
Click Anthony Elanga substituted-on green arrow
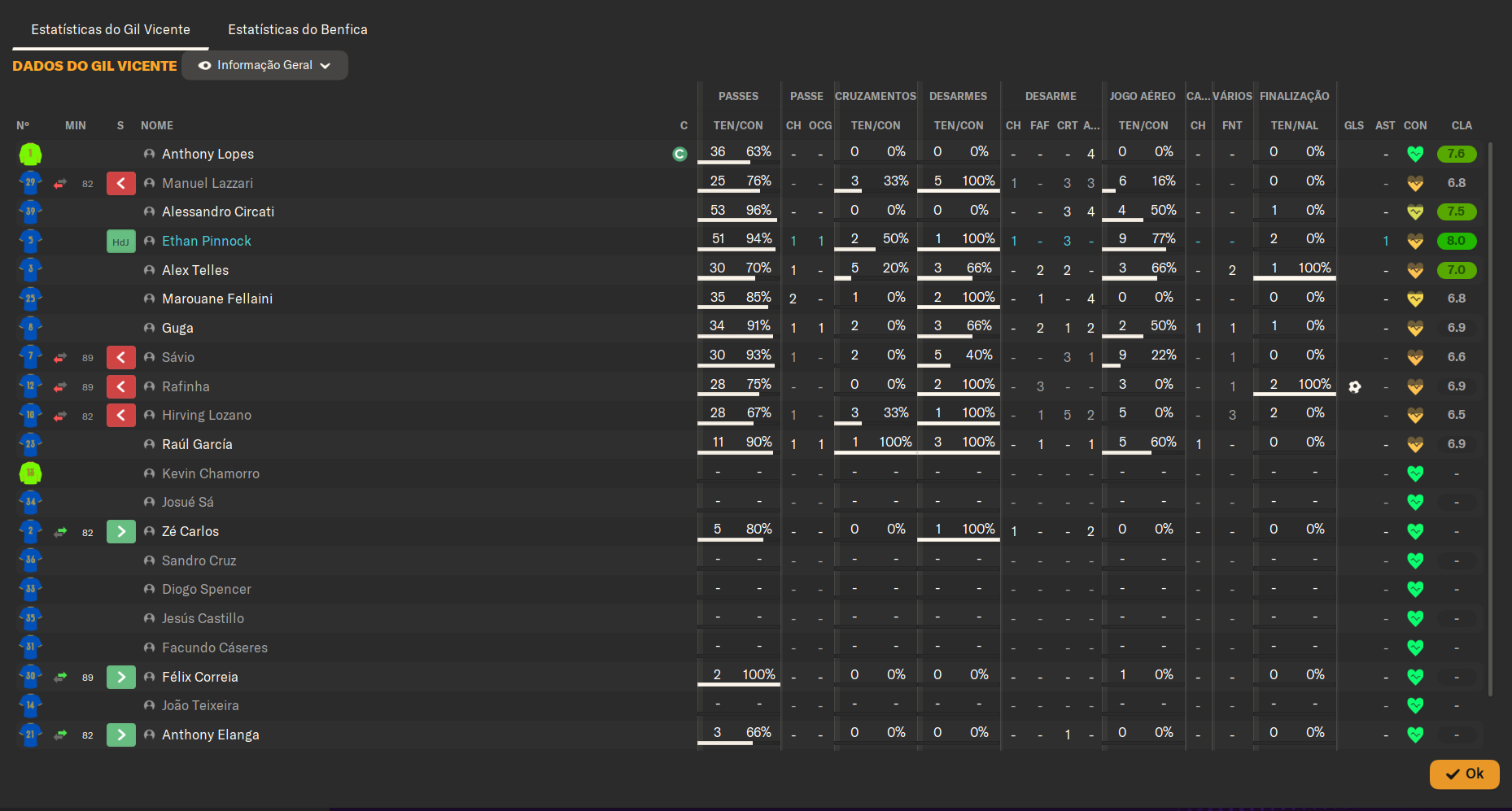pos(121,735)
